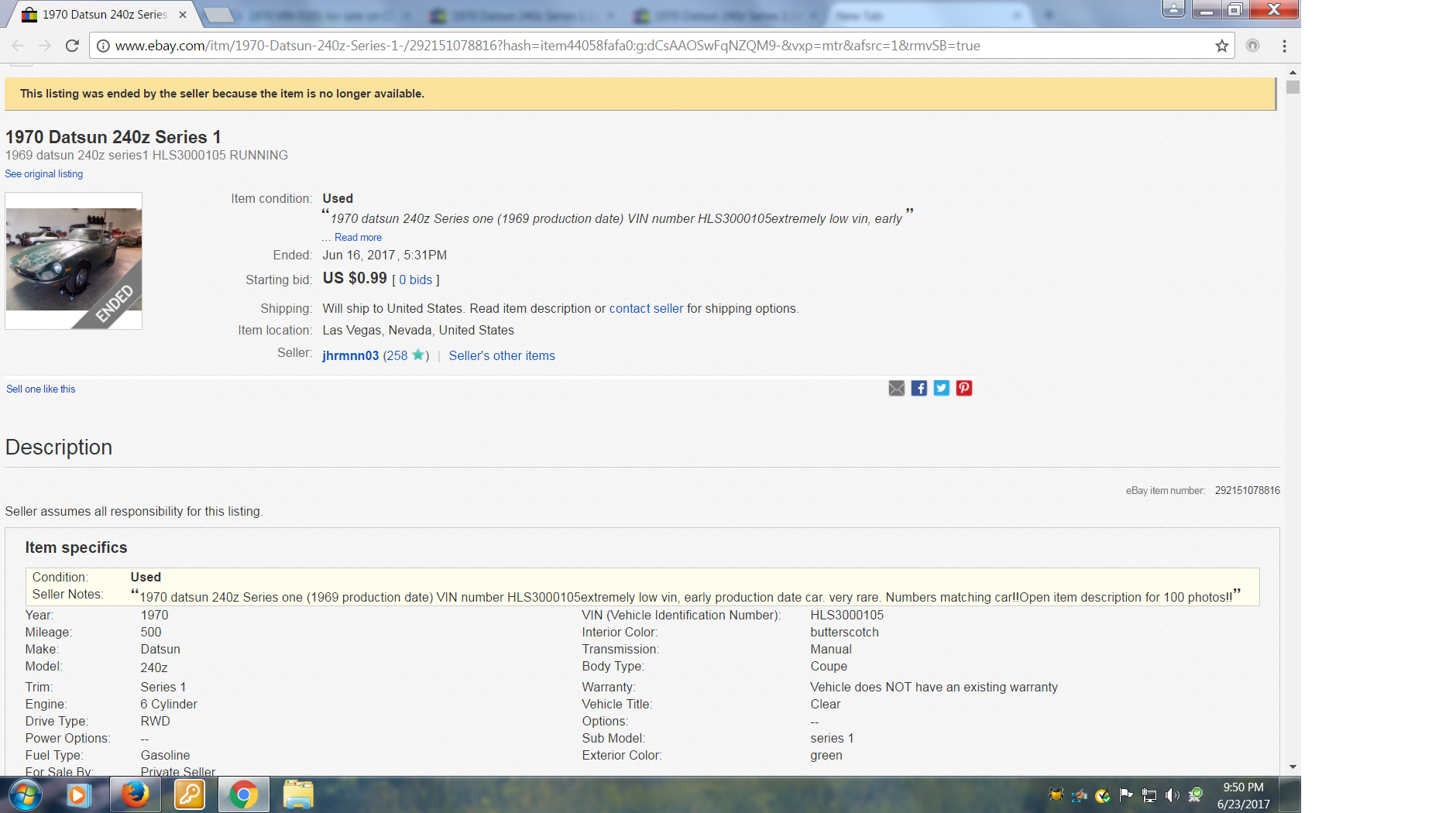View seller feedback score 258

point(397,356)
